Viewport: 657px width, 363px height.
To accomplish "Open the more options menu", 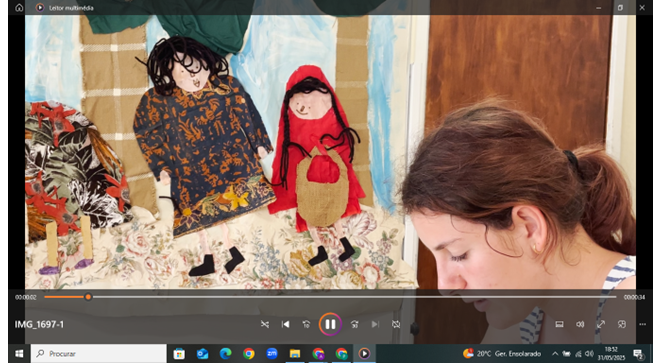I will (x=642, y=324).
